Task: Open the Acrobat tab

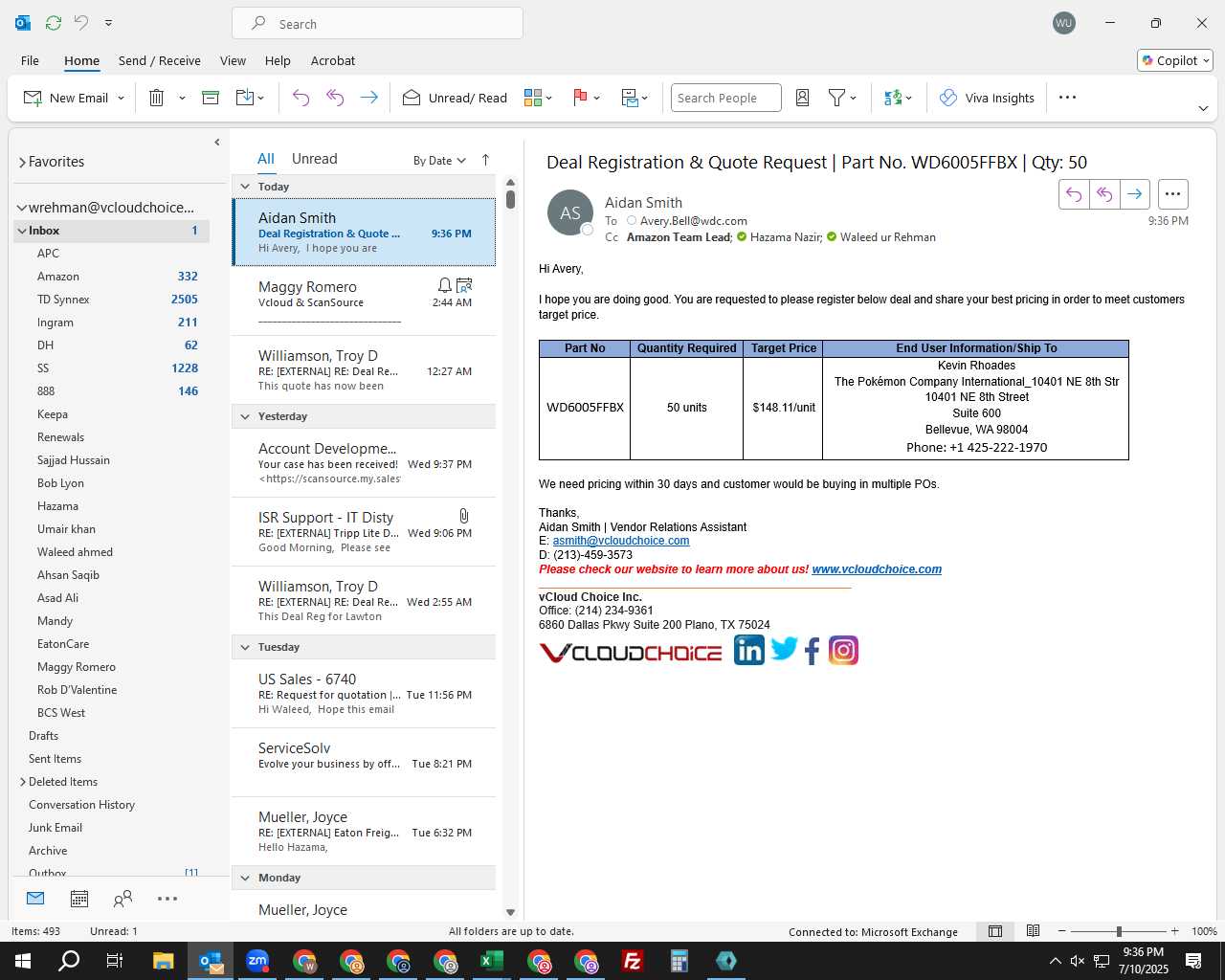Action: (x=333, y=60)
